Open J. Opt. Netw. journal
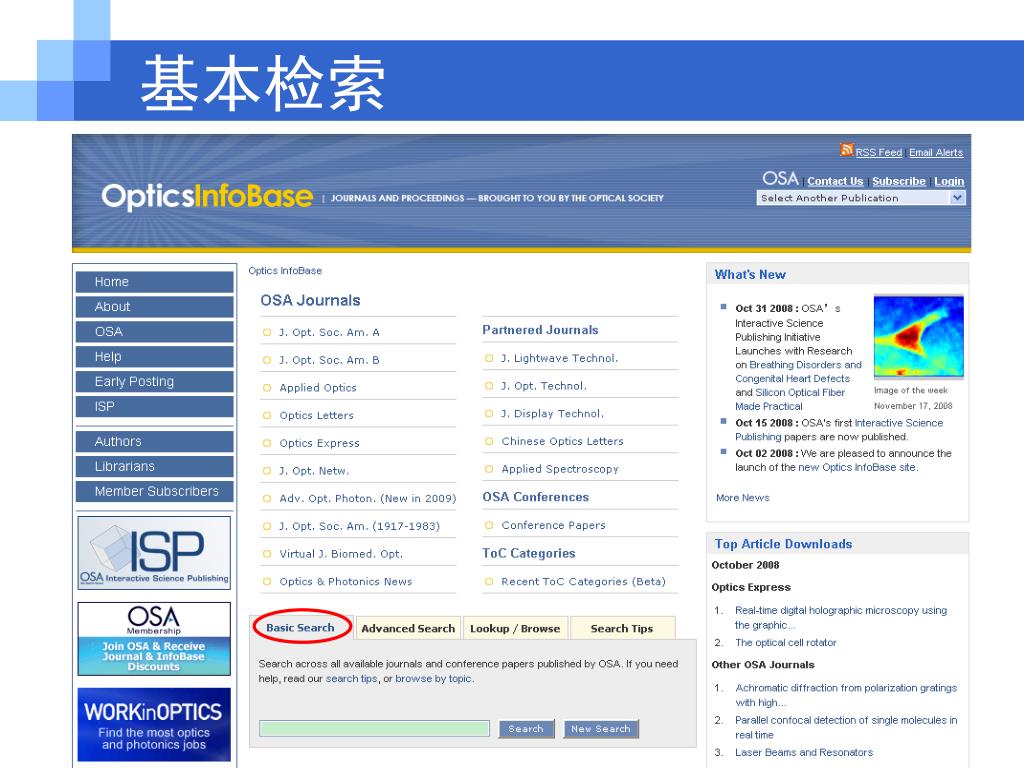This screenshot has height=768, width=1024. pos(314,471)
